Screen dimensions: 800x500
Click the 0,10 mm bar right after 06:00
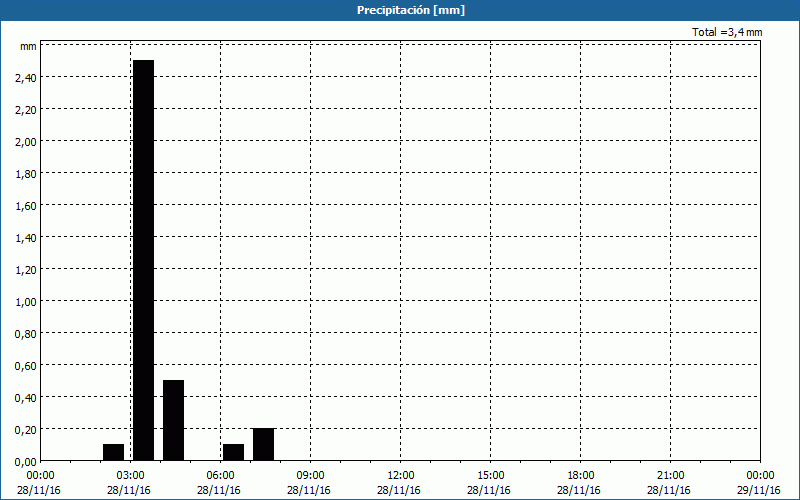tap(233, 452)
